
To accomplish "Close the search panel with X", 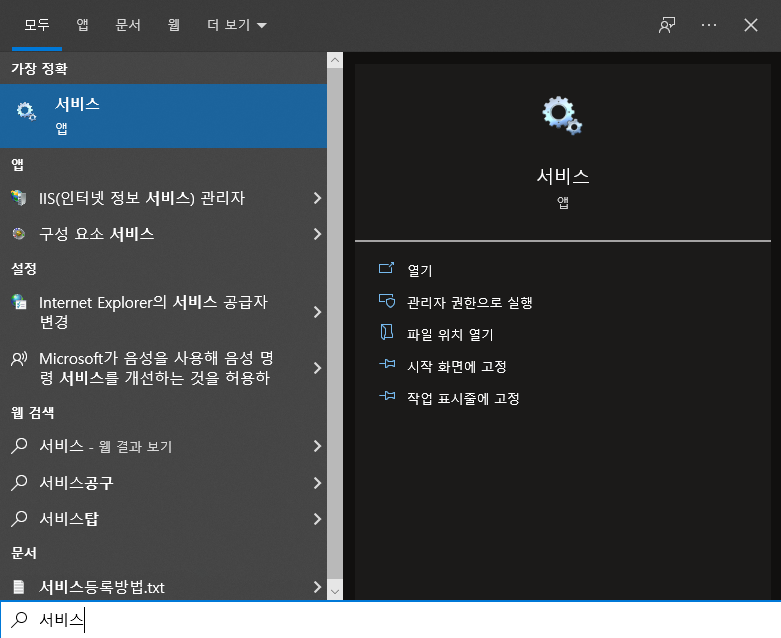I will (x=751, y=25).
